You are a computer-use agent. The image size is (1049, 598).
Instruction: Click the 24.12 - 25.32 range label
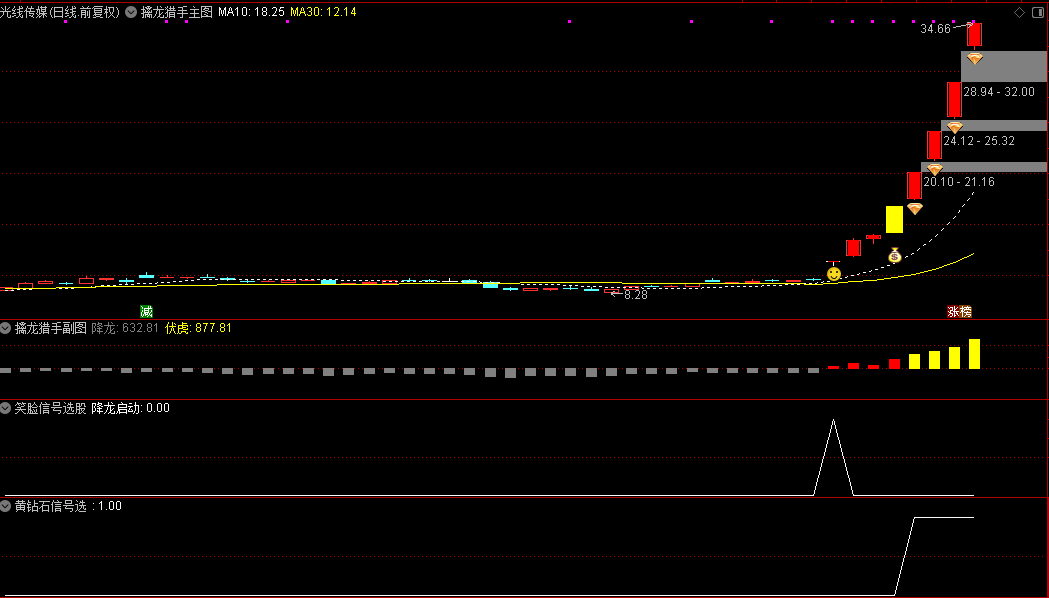pyautogui.click(x=979, y=140)
